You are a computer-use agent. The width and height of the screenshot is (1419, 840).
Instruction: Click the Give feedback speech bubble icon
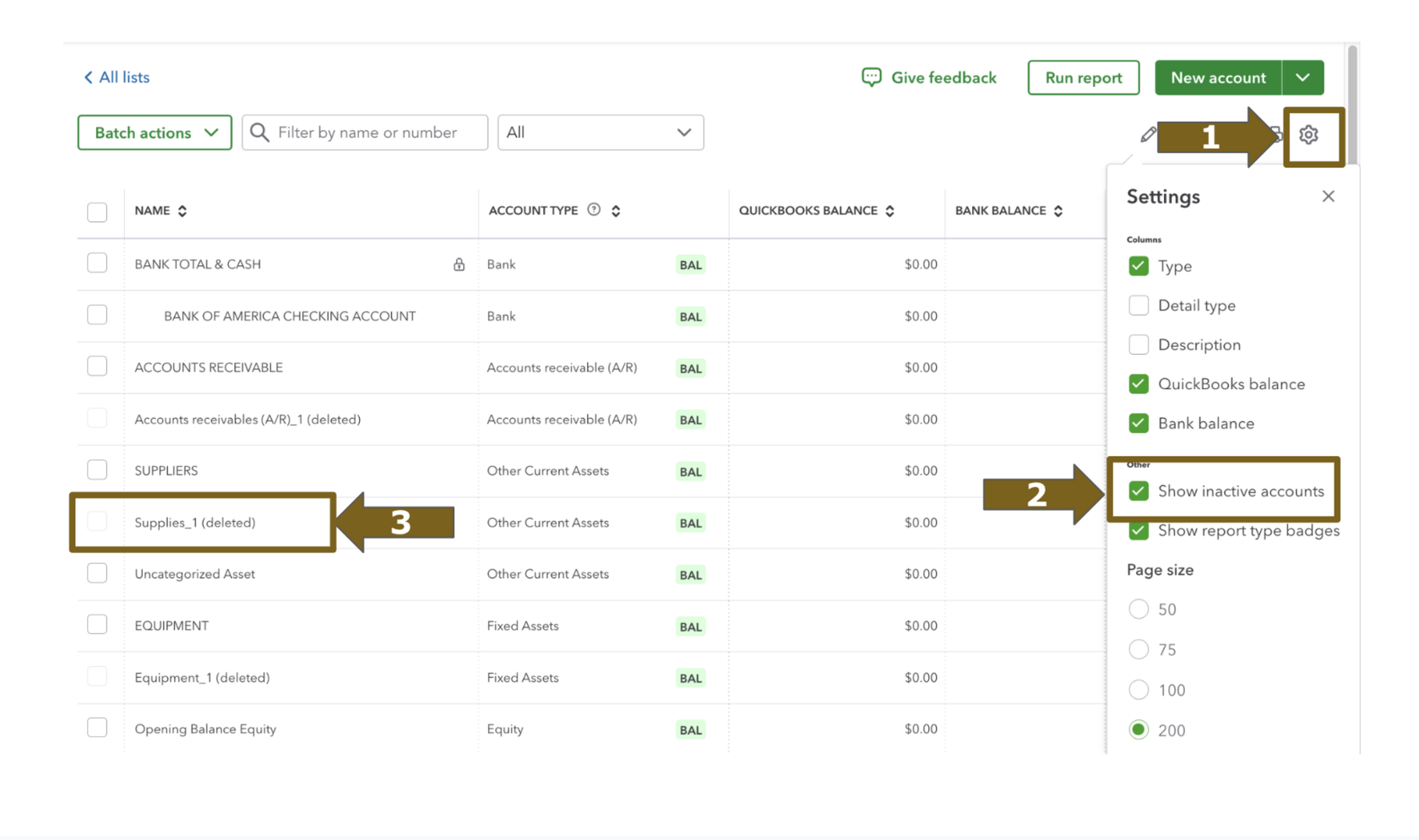click(x=871, y=78)
